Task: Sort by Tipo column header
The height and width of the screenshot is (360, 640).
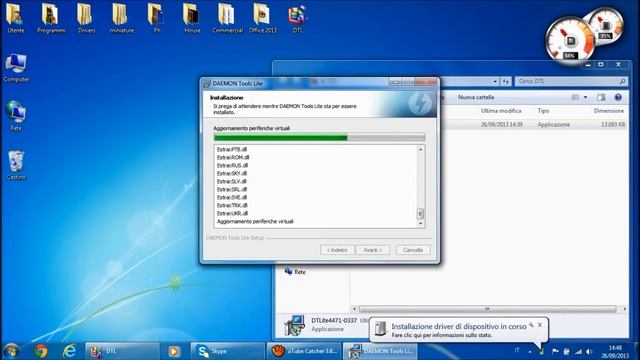Action: (543, 111)
